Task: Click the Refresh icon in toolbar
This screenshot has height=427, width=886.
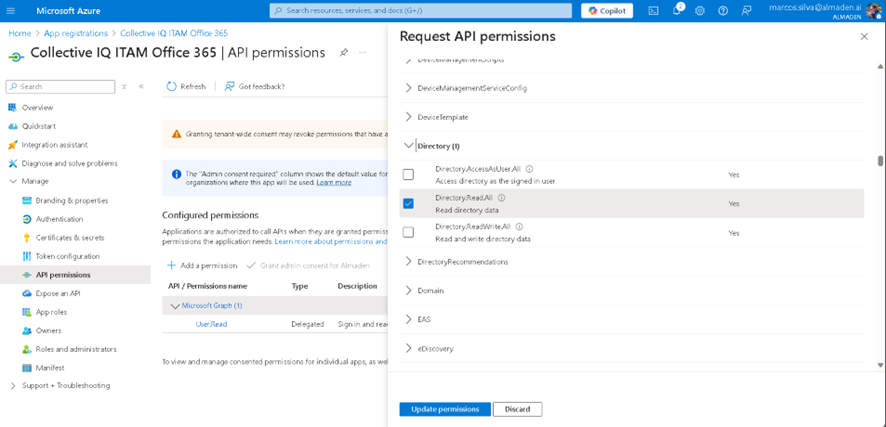Action: pyautogui.click(x=172, y=86)
